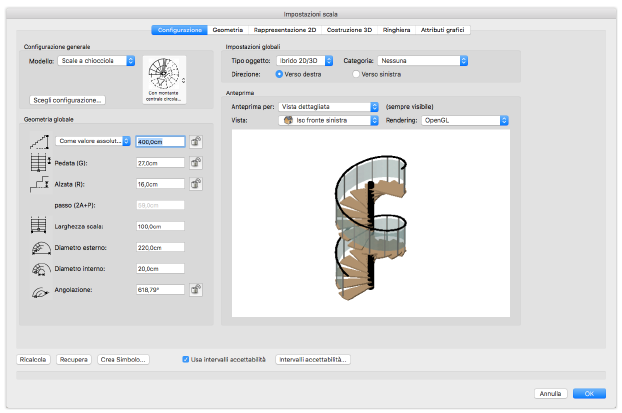Switch to the Configurazione tab

[180, 30]
